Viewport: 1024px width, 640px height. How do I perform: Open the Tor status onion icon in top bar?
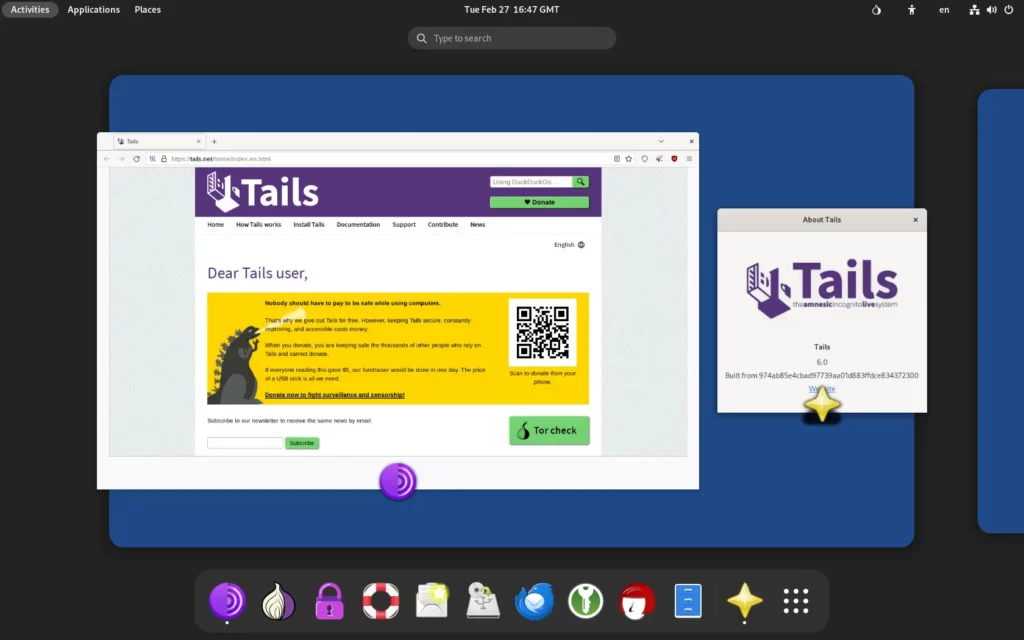(876, 10)
